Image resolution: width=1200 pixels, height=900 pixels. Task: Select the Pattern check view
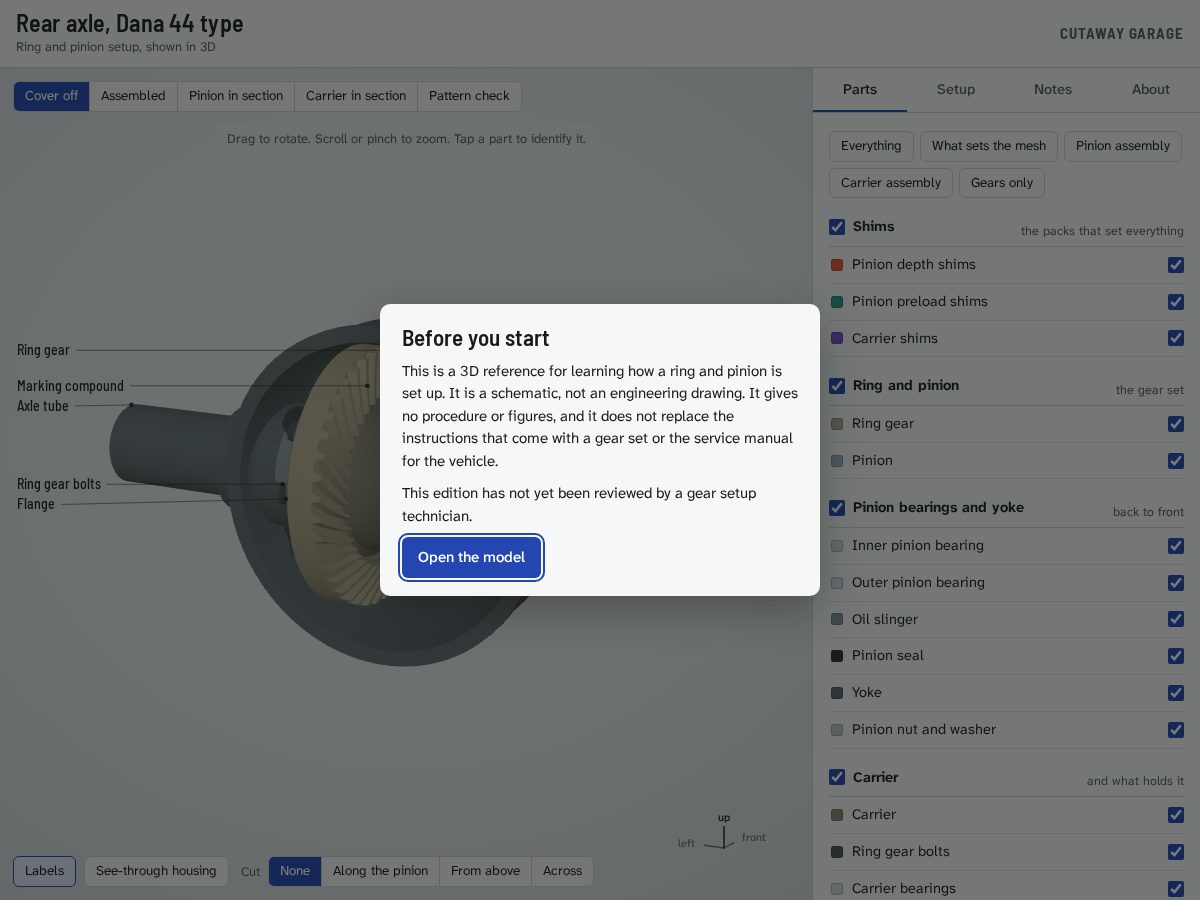[469, 96]
